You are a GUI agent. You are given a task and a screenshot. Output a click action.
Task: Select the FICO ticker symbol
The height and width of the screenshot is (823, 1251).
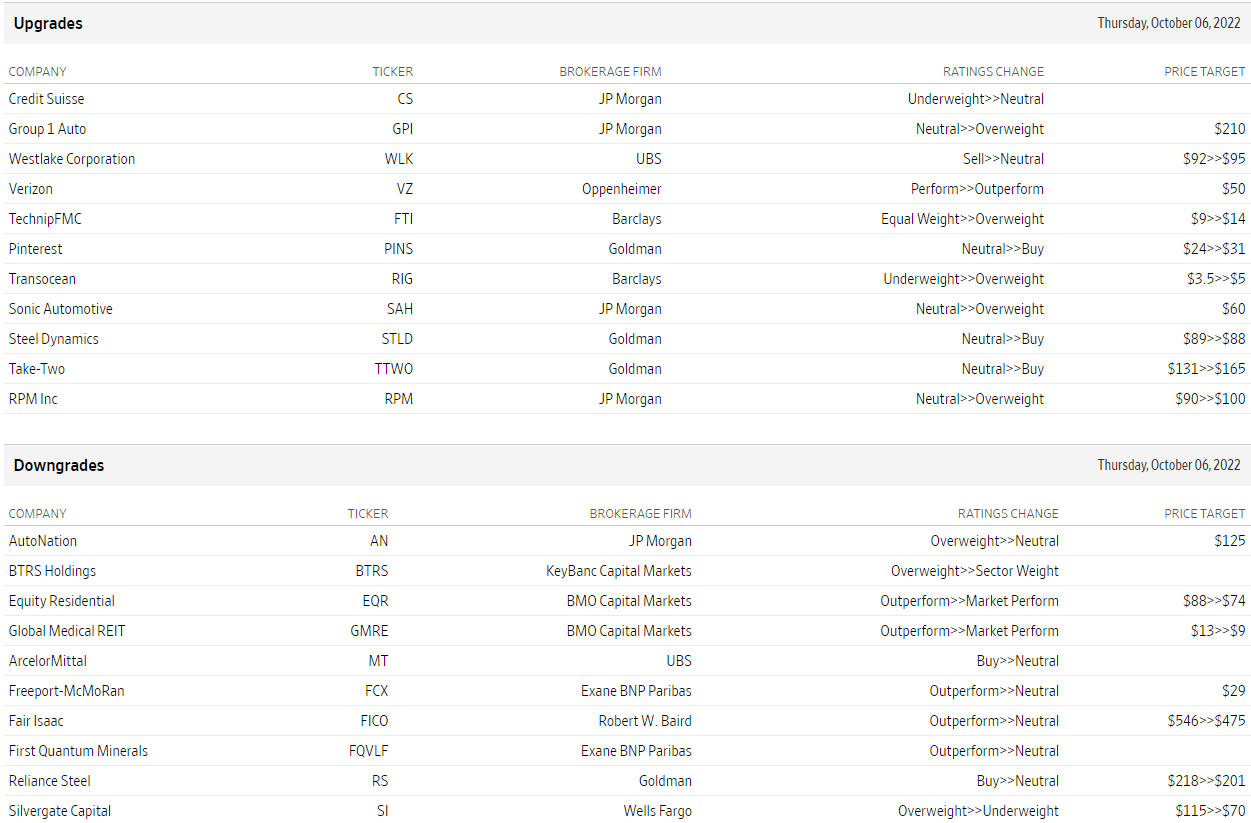click(374, 721)
